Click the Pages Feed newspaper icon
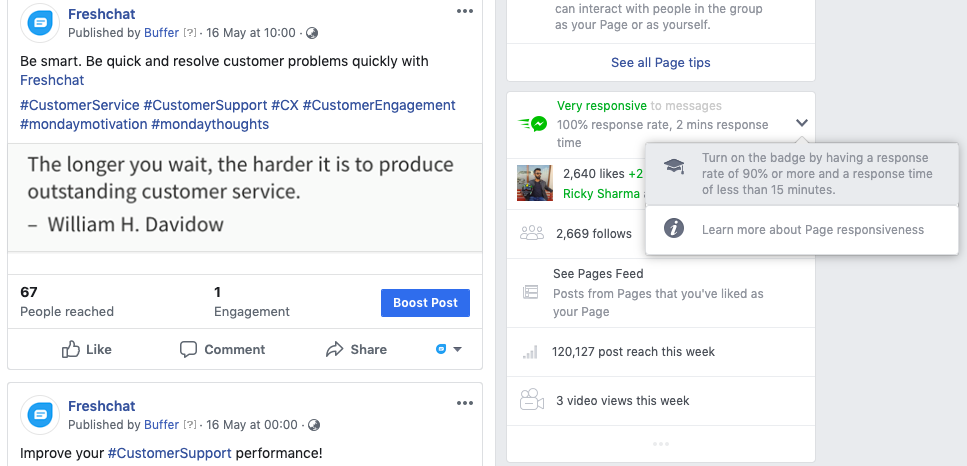Screen dimensions: 967x466 click(x=530, y=292)
